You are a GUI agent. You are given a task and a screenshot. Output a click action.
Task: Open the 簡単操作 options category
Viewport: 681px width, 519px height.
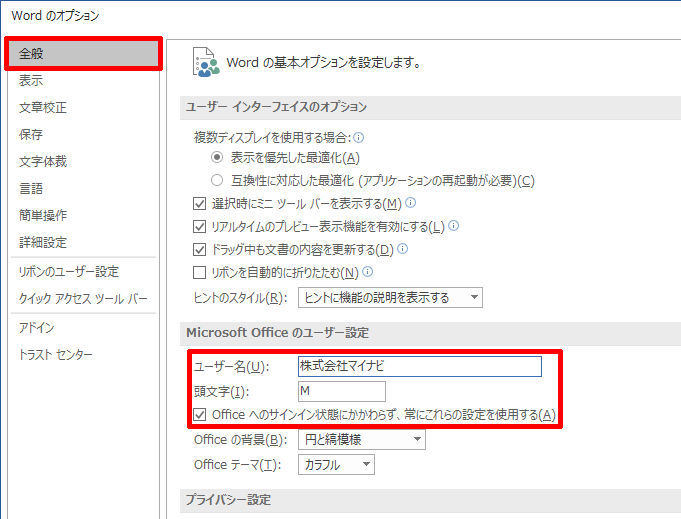coord(43,215)
